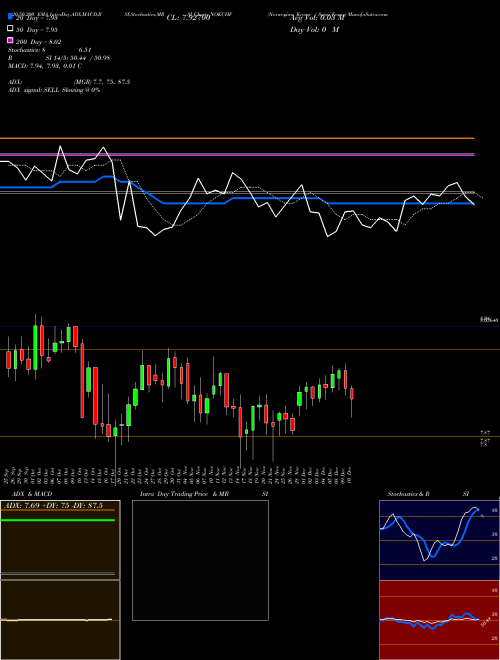Select the '20 Day = 7.93' legend label
The height and width of the screenshot is (660, 500).
tap(36, 18)
